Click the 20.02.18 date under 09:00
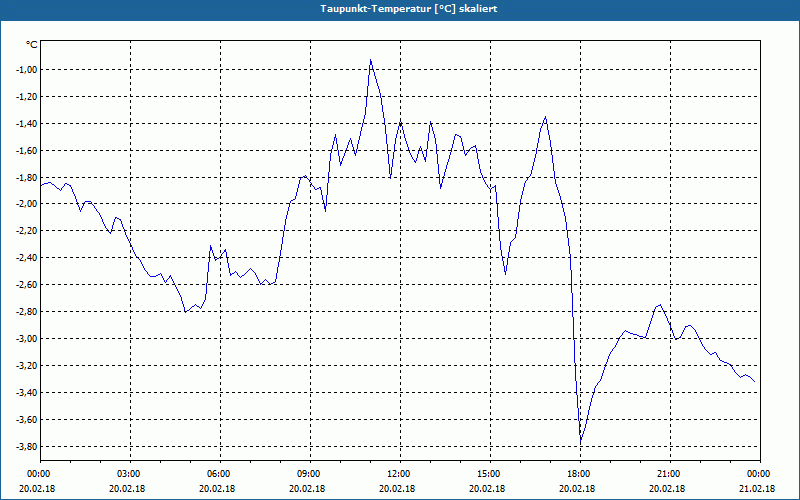The height and width of the screenshot is (500, 800). pos(307,488)
